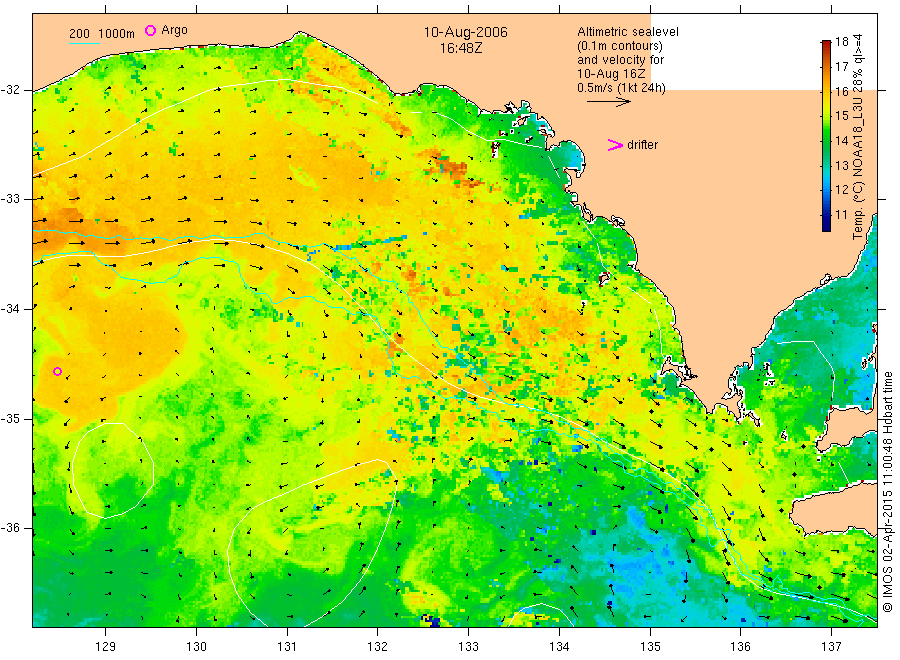Click the 18 label on the color bar
Screen dimensions: 900x660
click(x=841, y=41)
